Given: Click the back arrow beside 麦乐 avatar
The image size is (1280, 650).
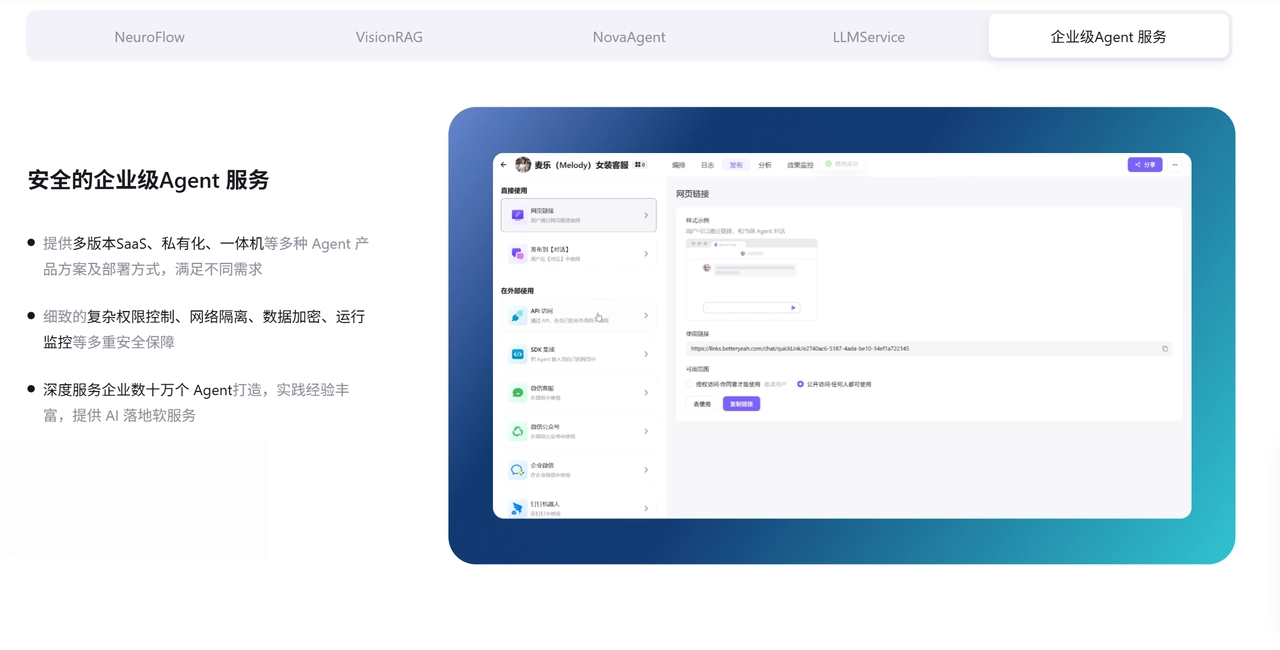Looking at the screenshot, I should coord(504,165).
